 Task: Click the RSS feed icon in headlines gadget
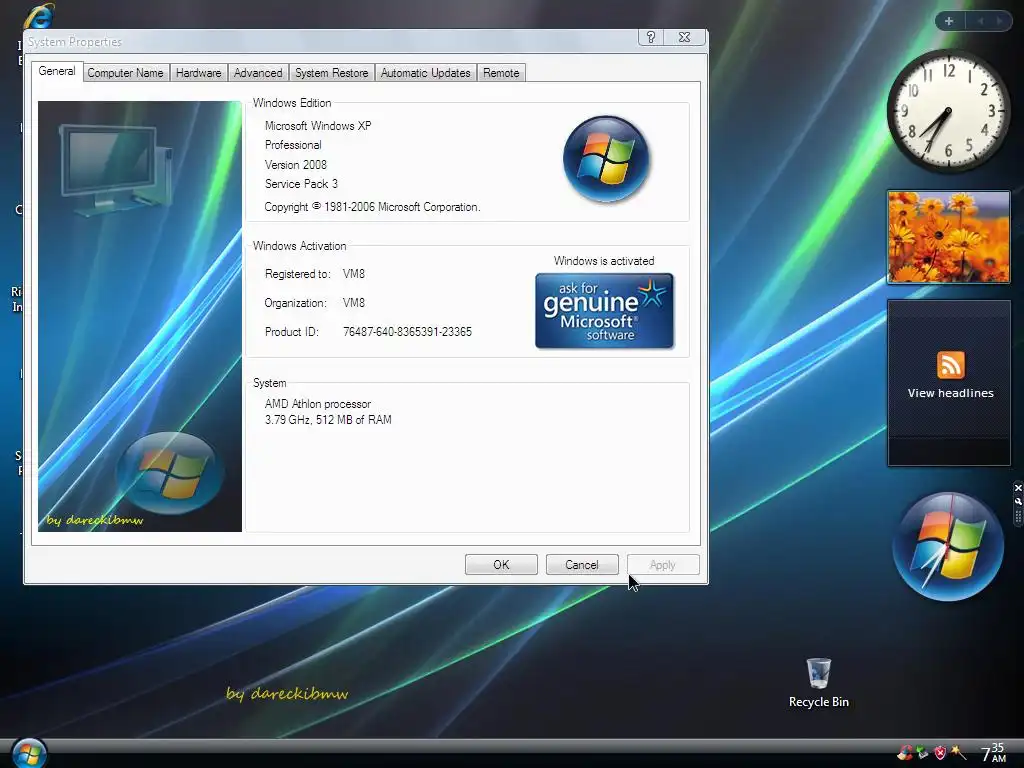pos(950,364)
